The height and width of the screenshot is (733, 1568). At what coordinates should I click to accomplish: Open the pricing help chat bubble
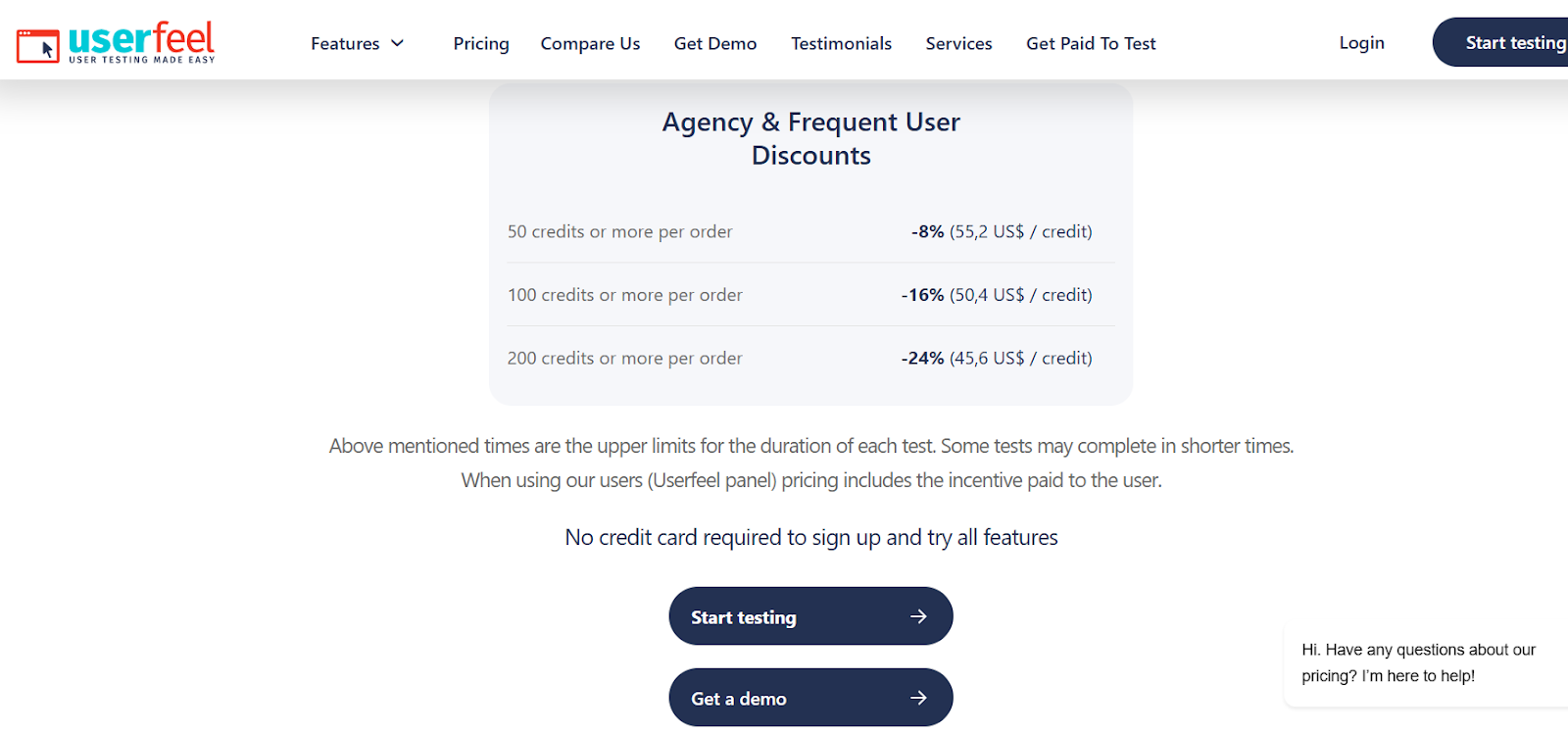coord(1418,662)
